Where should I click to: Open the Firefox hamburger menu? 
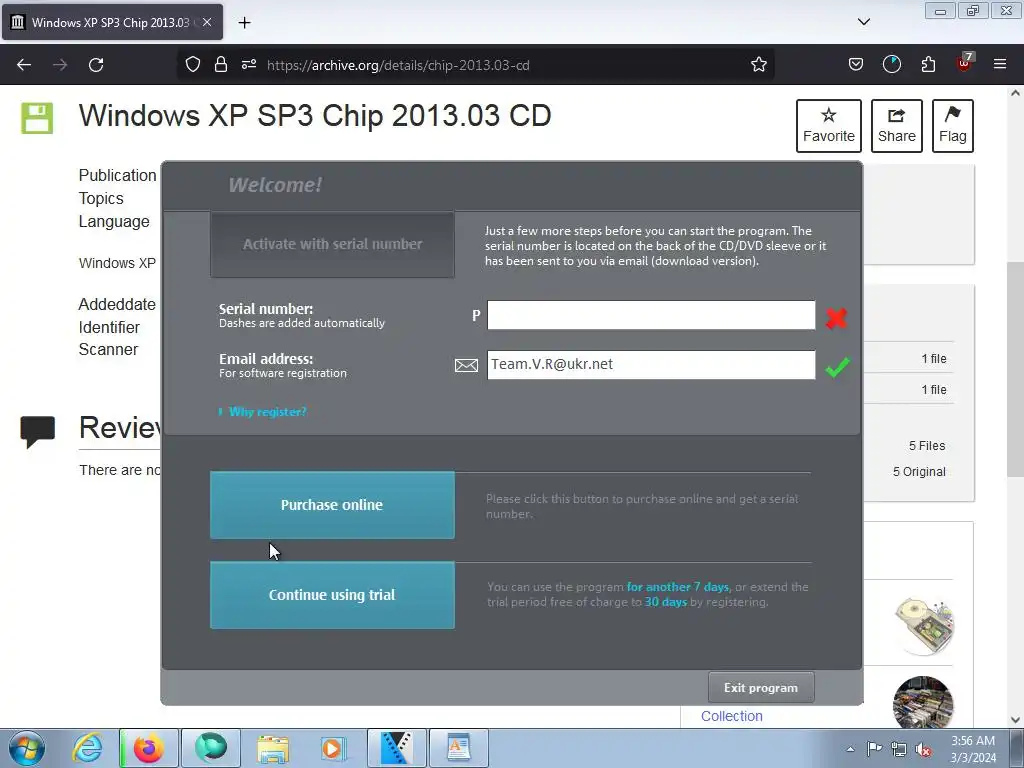1000,64
